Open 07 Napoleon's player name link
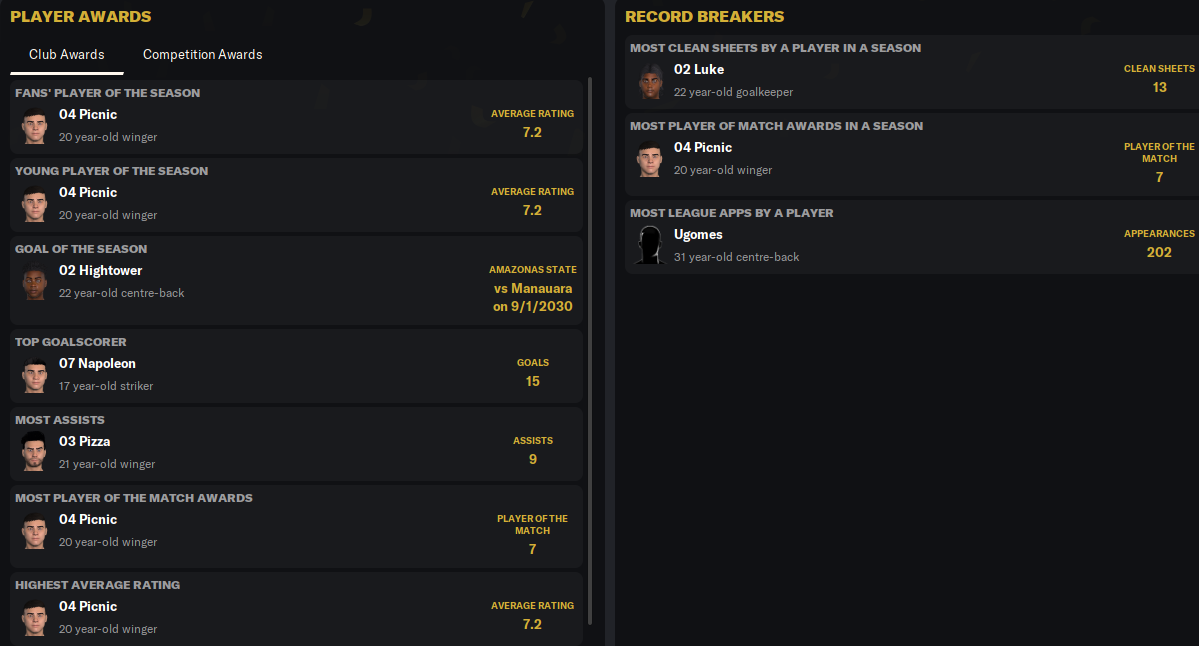Screen dimensions: 1199x646 [x=97, y=364]
